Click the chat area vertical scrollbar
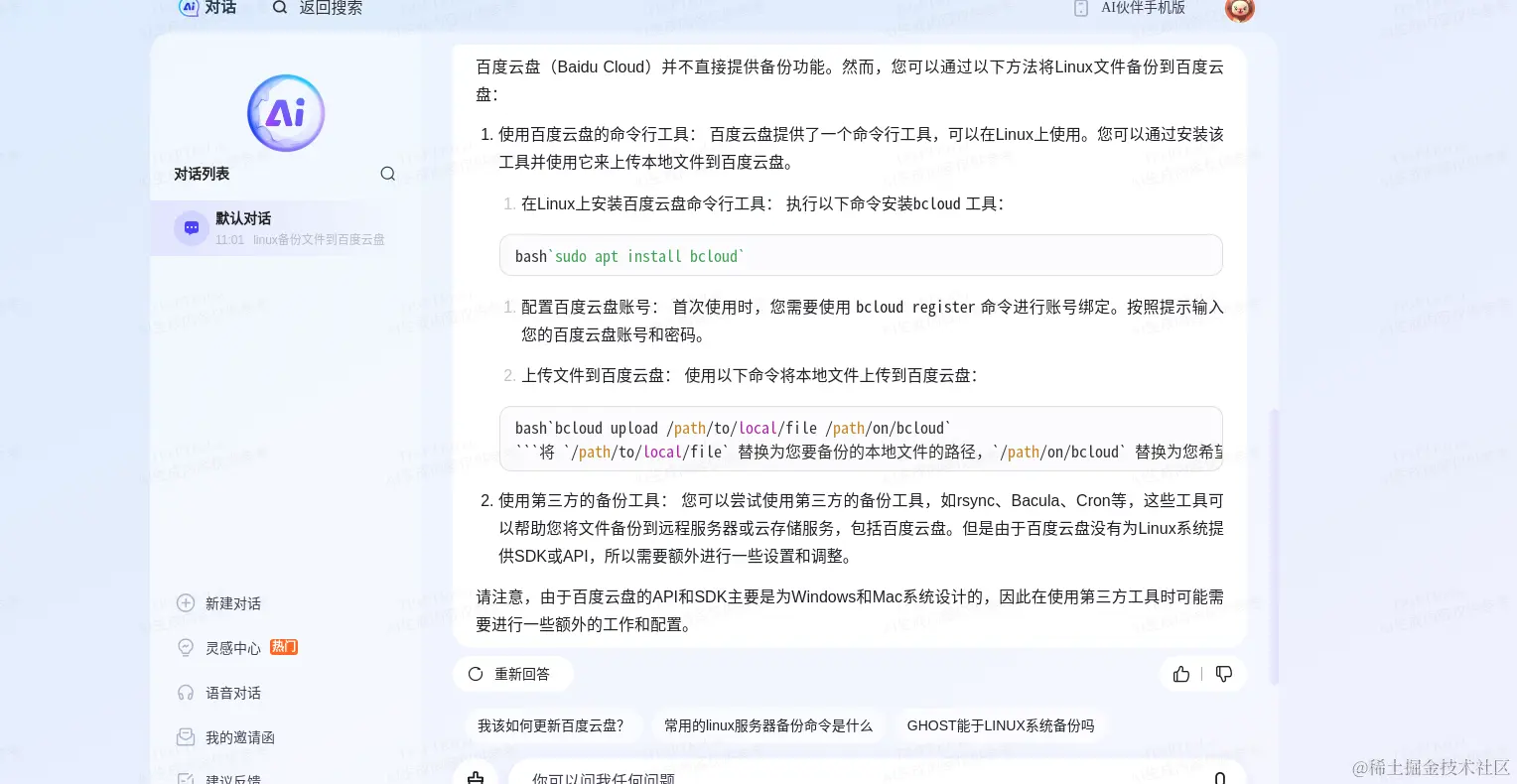Screen dimensions: 1517x784 pyautogui.click(x=1275, y=546)
